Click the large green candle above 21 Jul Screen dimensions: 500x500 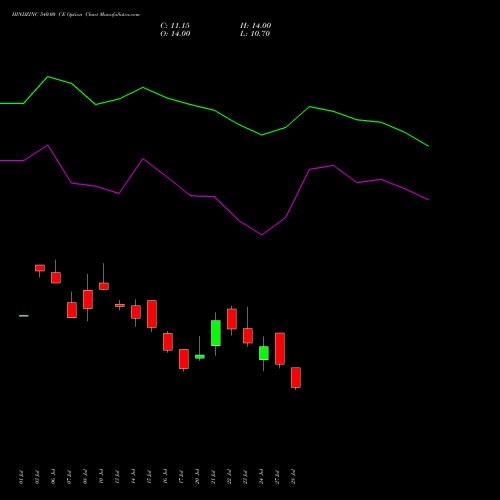[216, 333]
